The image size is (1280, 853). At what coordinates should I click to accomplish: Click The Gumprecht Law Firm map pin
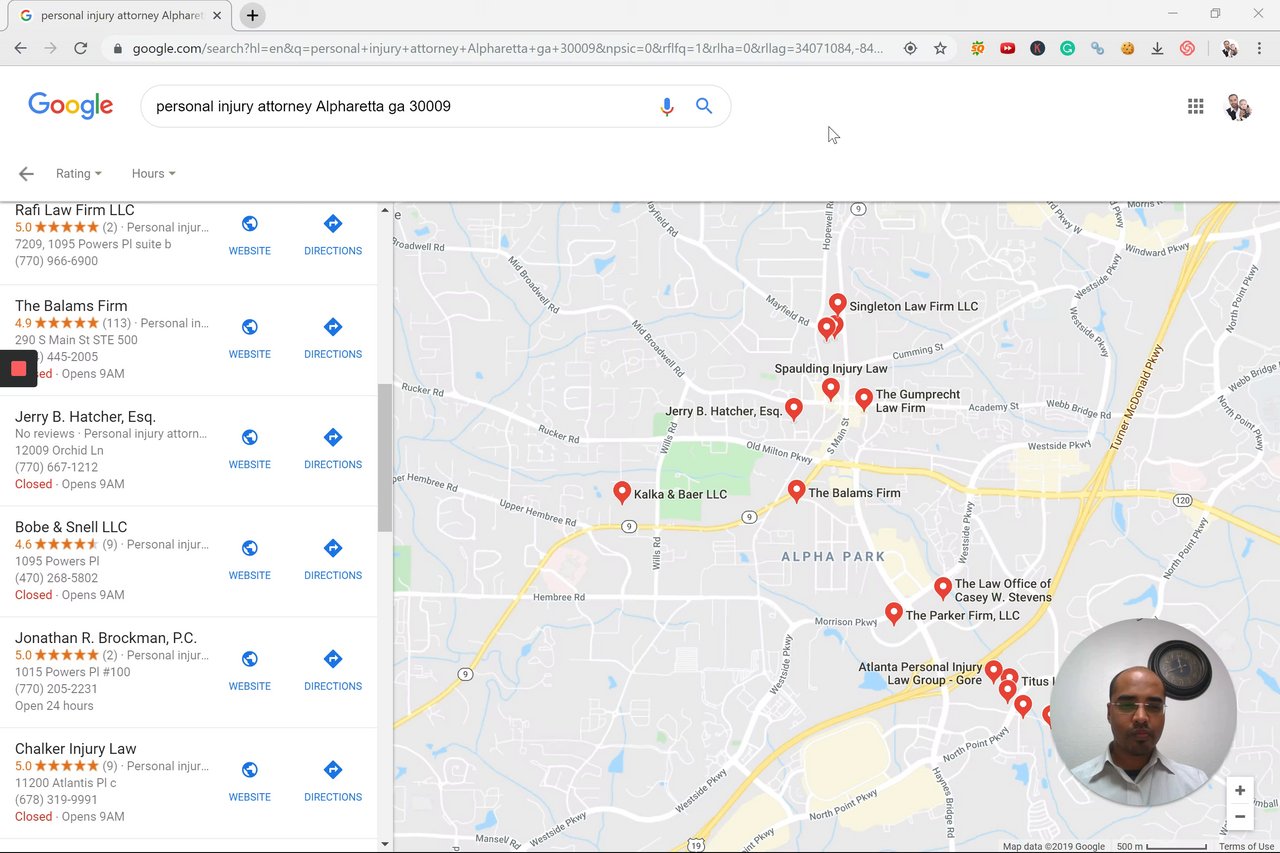click(864, 399)
